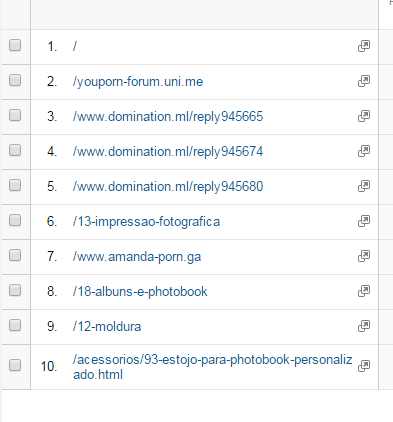
Task: Open the estojo-para-photobook-personalizado.html link
Action: click(212, 367)
